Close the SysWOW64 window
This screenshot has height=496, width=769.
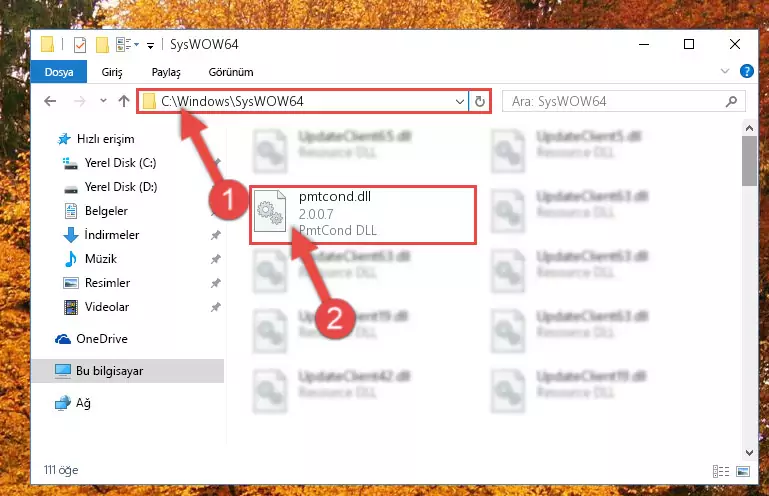click(x=735, y=44)
